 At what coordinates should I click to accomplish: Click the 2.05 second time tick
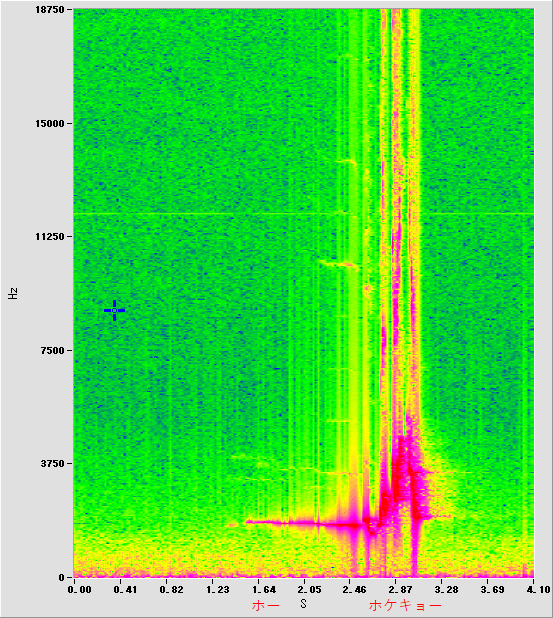point(309,590)
